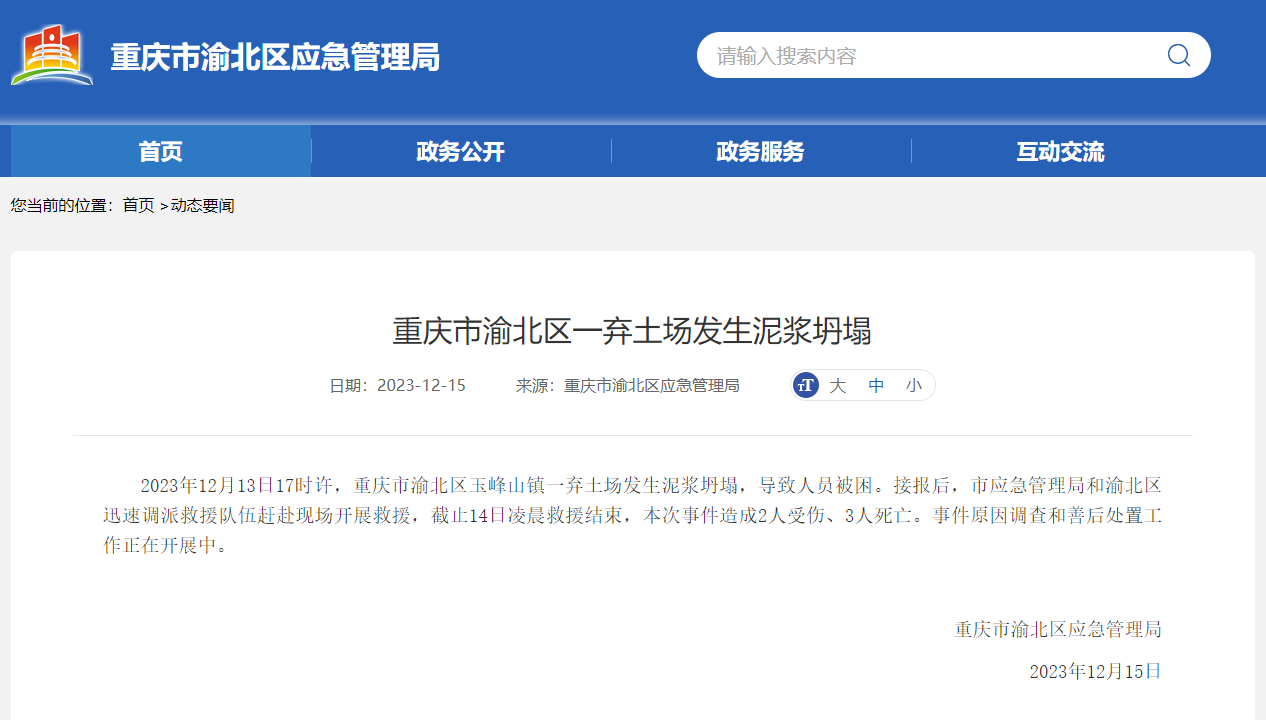Click the date text '日期：2023-12-15'
This screenshot has height=720, width=1266.
[398, 385]
